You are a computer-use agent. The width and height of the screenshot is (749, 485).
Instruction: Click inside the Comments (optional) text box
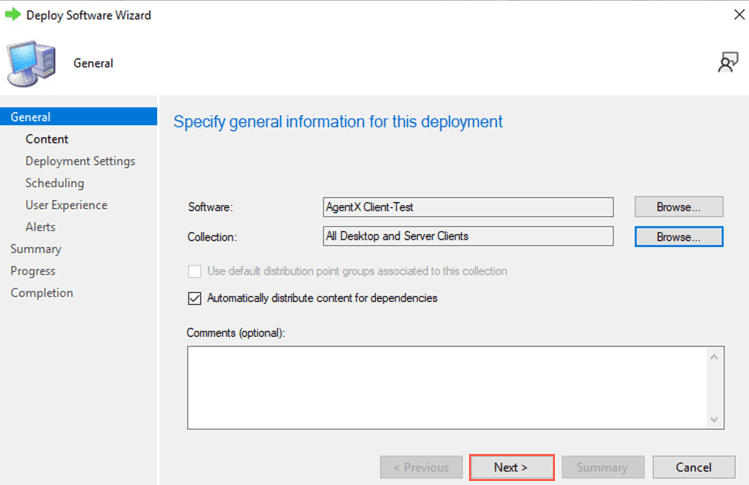tap(447, 388)
